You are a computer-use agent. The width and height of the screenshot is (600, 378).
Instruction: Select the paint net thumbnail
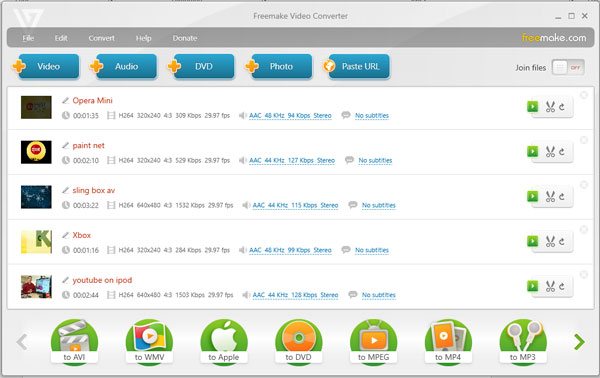point(36,152)
